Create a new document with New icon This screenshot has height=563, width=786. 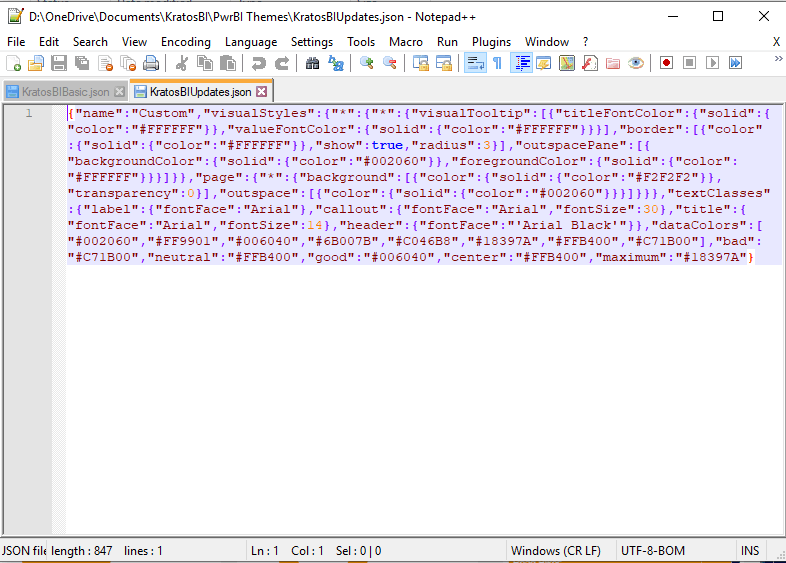coord(14,63)
